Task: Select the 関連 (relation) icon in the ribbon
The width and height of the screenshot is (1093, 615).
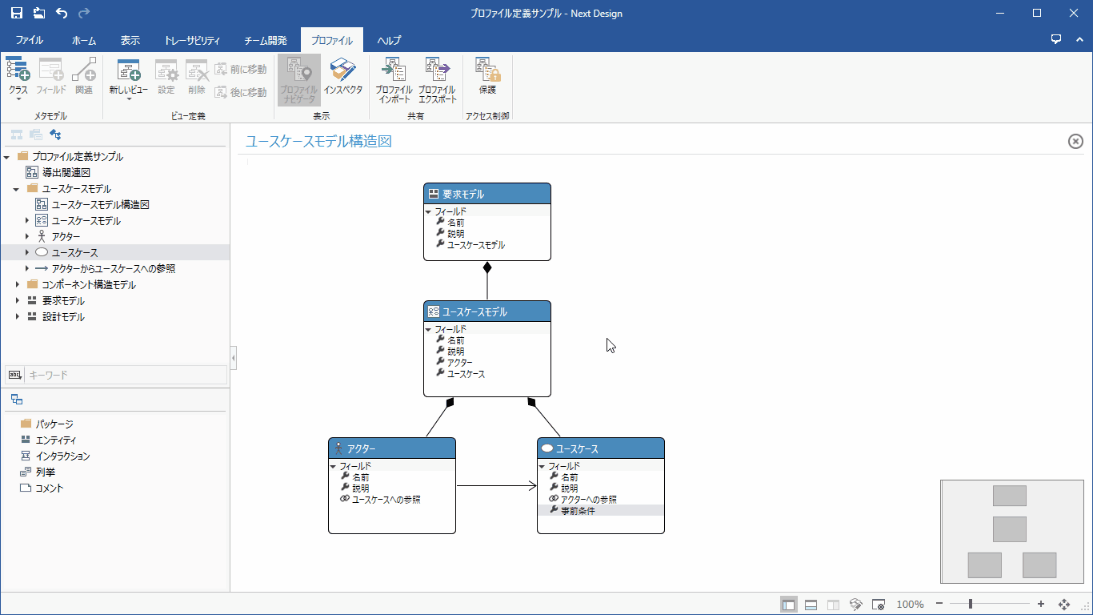Action: pyautogui.click(x=84, y=72)
